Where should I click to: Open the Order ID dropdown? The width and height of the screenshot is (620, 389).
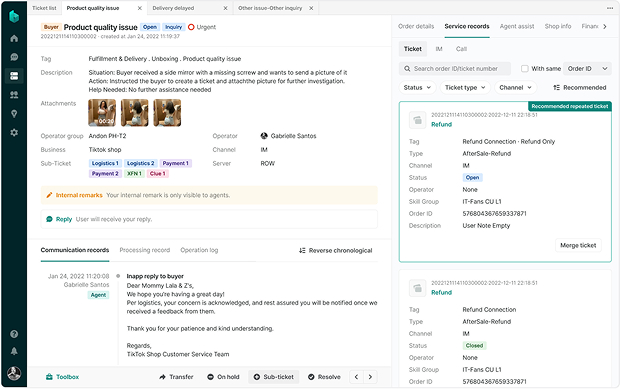click(x=587, y=68)
